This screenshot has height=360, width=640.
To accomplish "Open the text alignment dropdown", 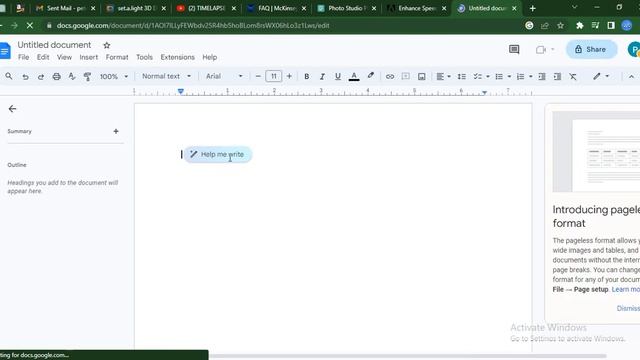I will 443,76.
